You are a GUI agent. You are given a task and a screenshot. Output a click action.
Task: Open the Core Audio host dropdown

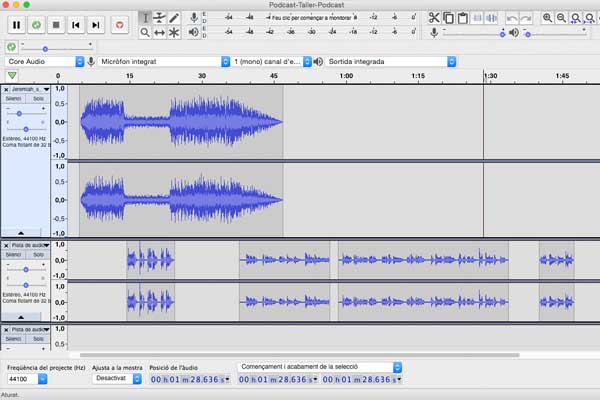[44, 62]
